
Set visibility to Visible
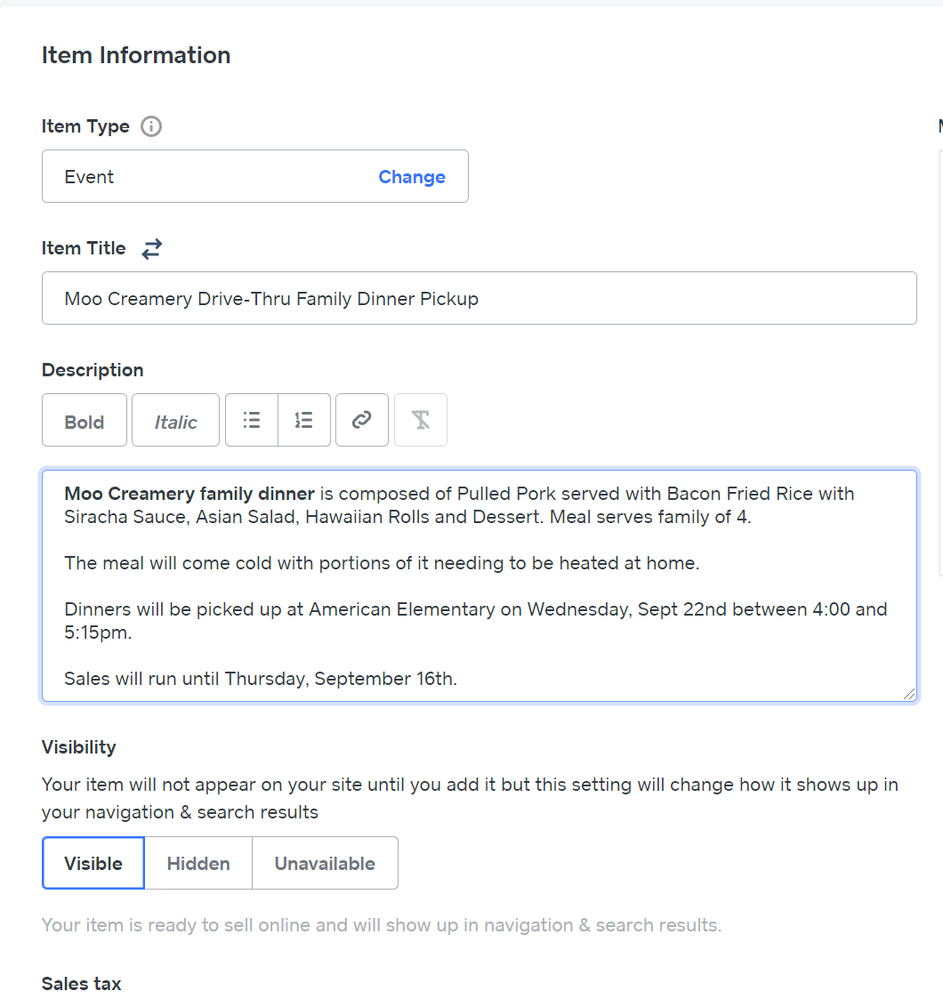(x=93, y=863)
